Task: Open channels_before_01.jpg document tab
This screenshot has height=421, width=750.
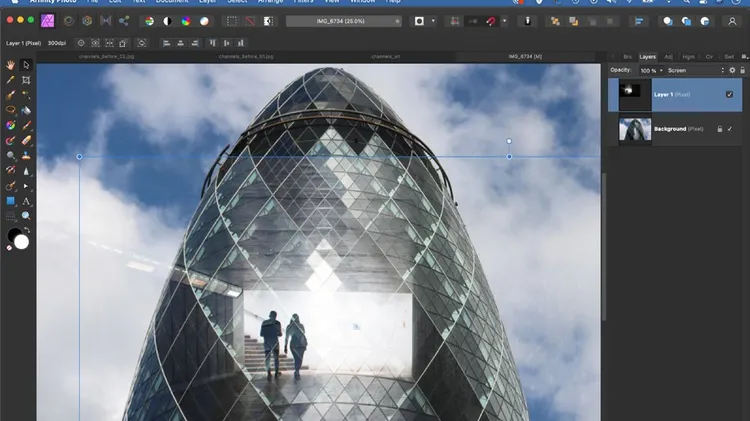Action: point(246,56)
